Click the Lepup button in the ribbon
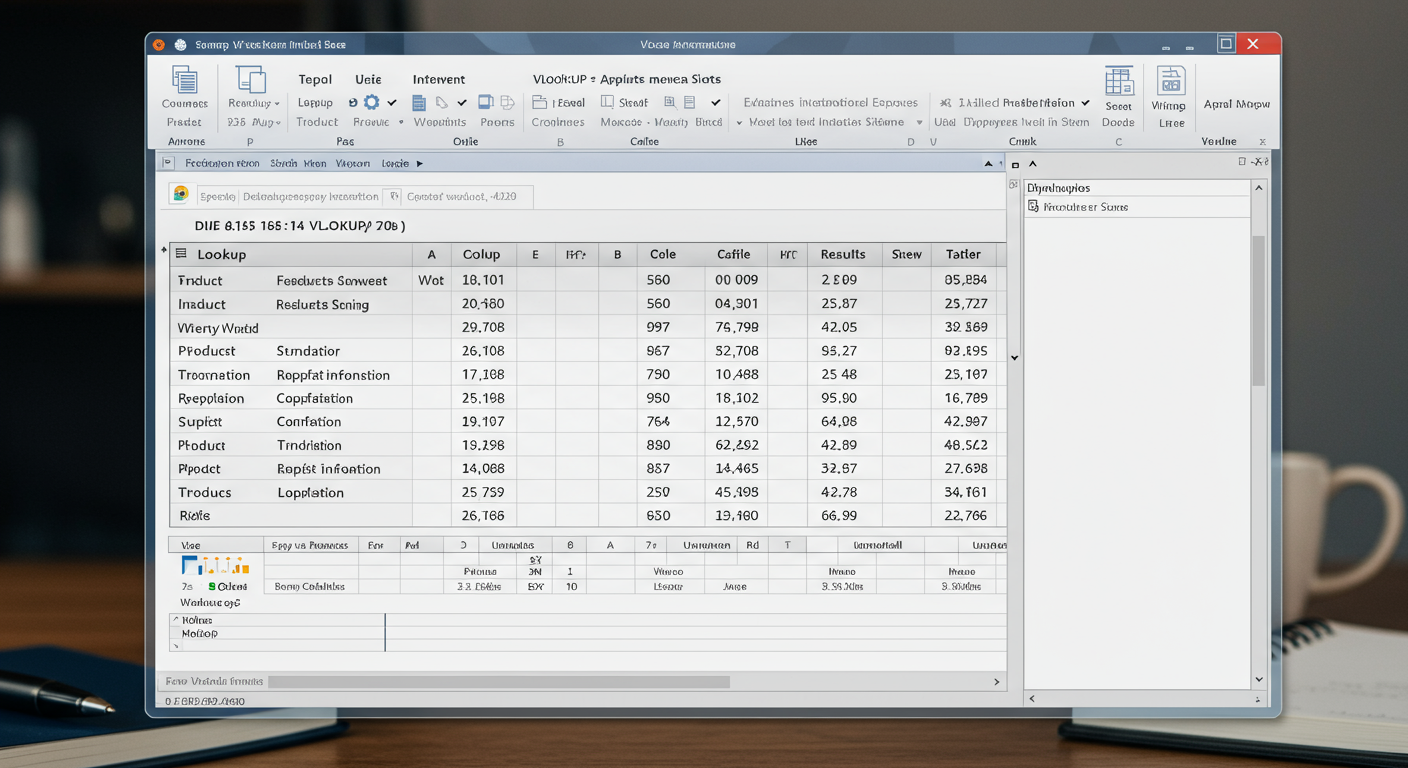Screen dimensions: 1408x768 point(315,103)
